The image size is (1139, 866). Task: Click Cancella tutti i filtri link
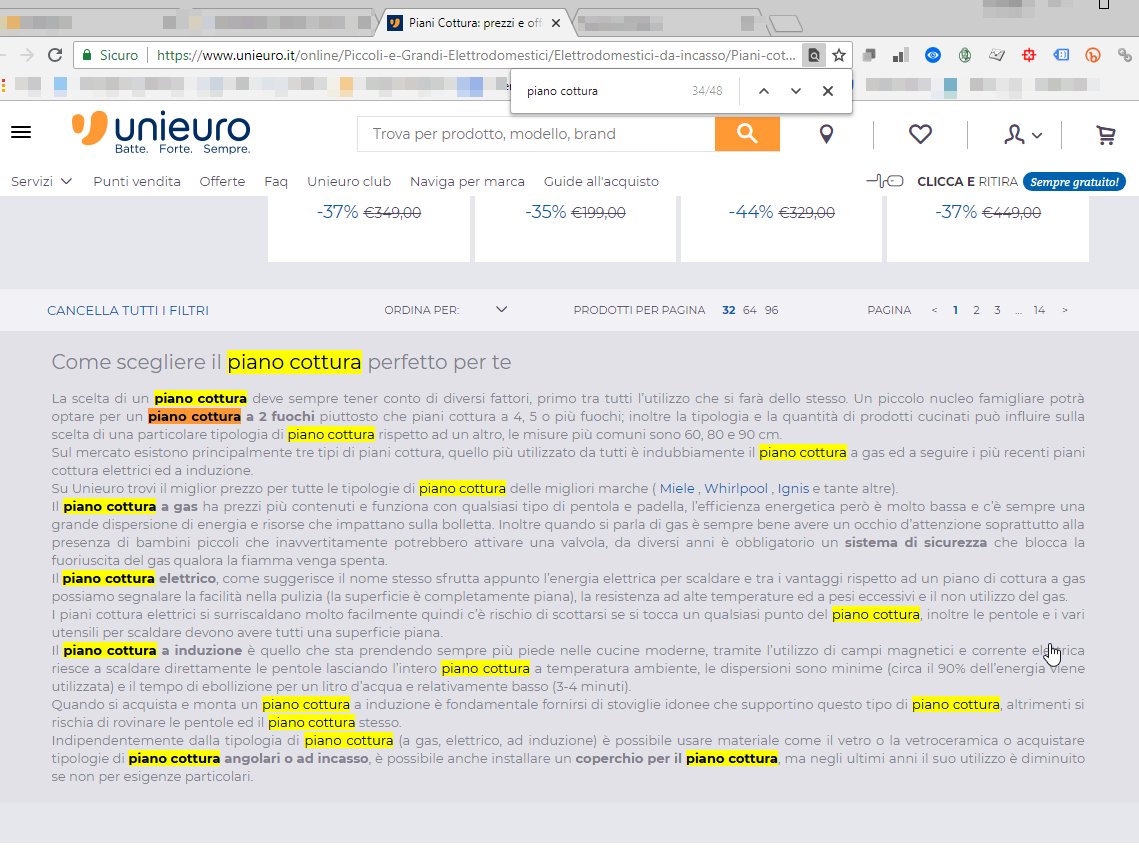click(128, 310)
